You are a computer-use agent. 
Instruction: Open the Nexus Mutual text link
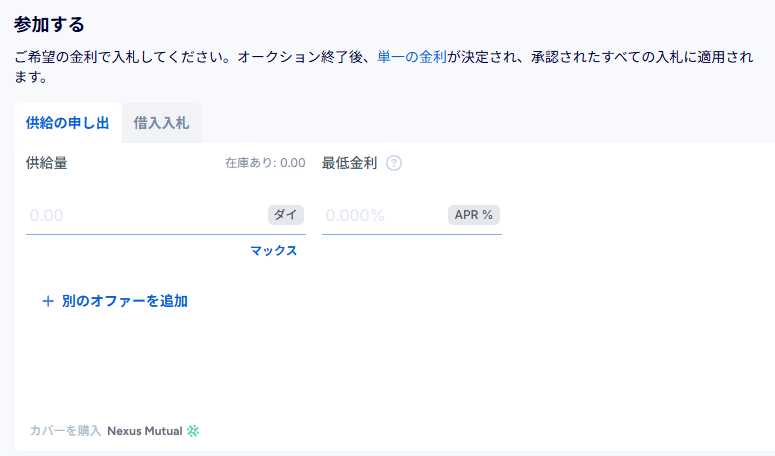click(145, 431)
